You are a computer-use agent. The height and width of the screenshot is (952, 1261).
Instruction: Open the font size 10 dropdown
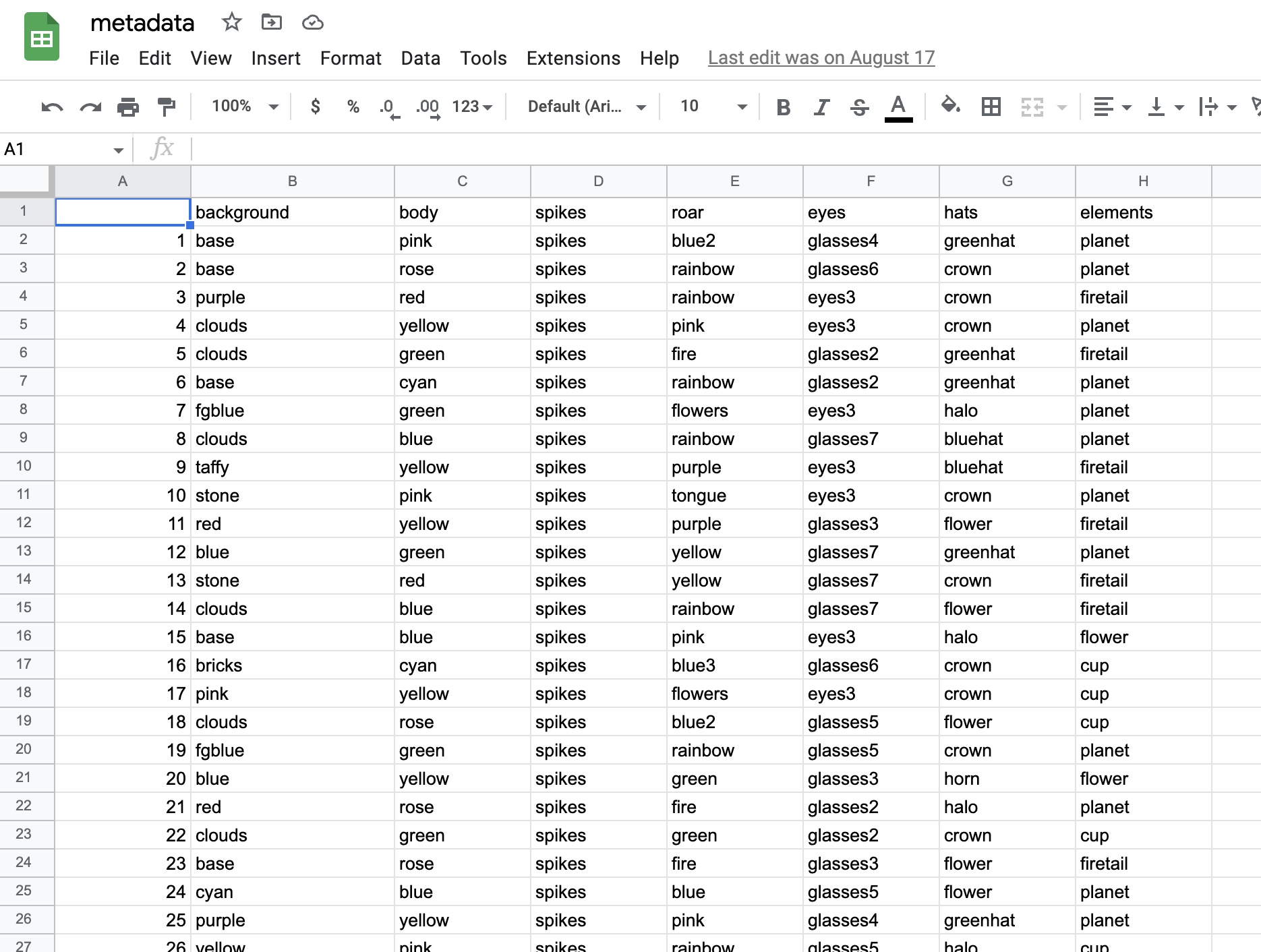[713, 106]
